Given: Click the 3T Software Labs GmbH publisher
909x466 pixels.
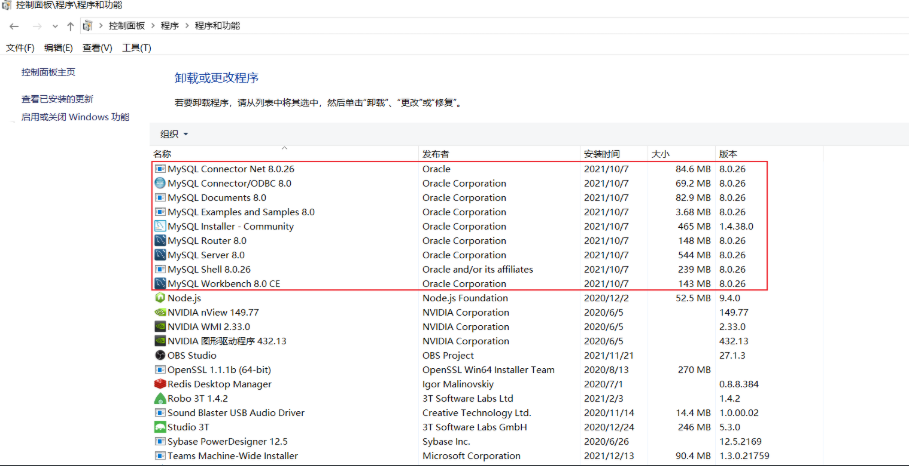Looking at the screenshot, I should pos(474,427).
